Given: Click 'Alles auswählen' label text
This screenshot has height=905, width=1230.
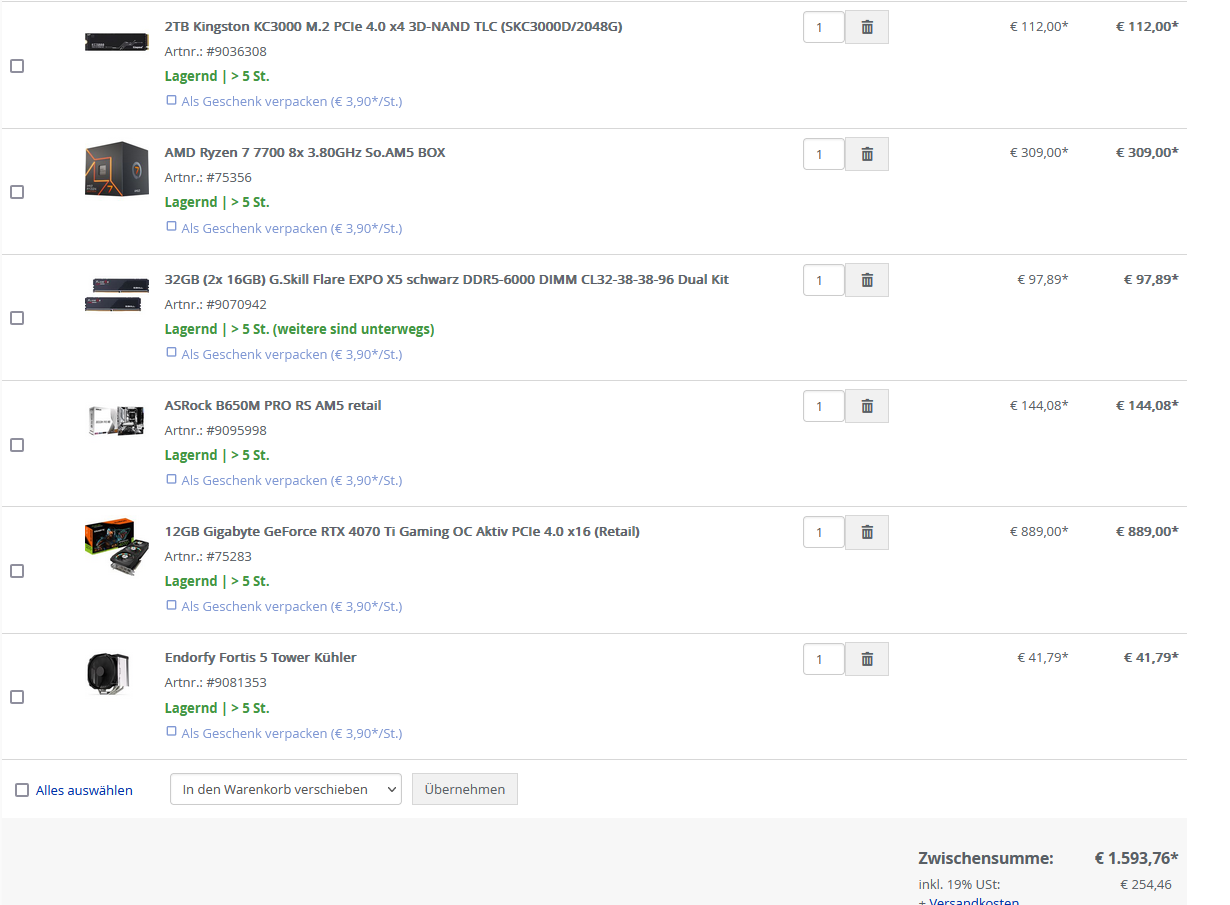Looking at the screenshot, I should tap(84, 790).
